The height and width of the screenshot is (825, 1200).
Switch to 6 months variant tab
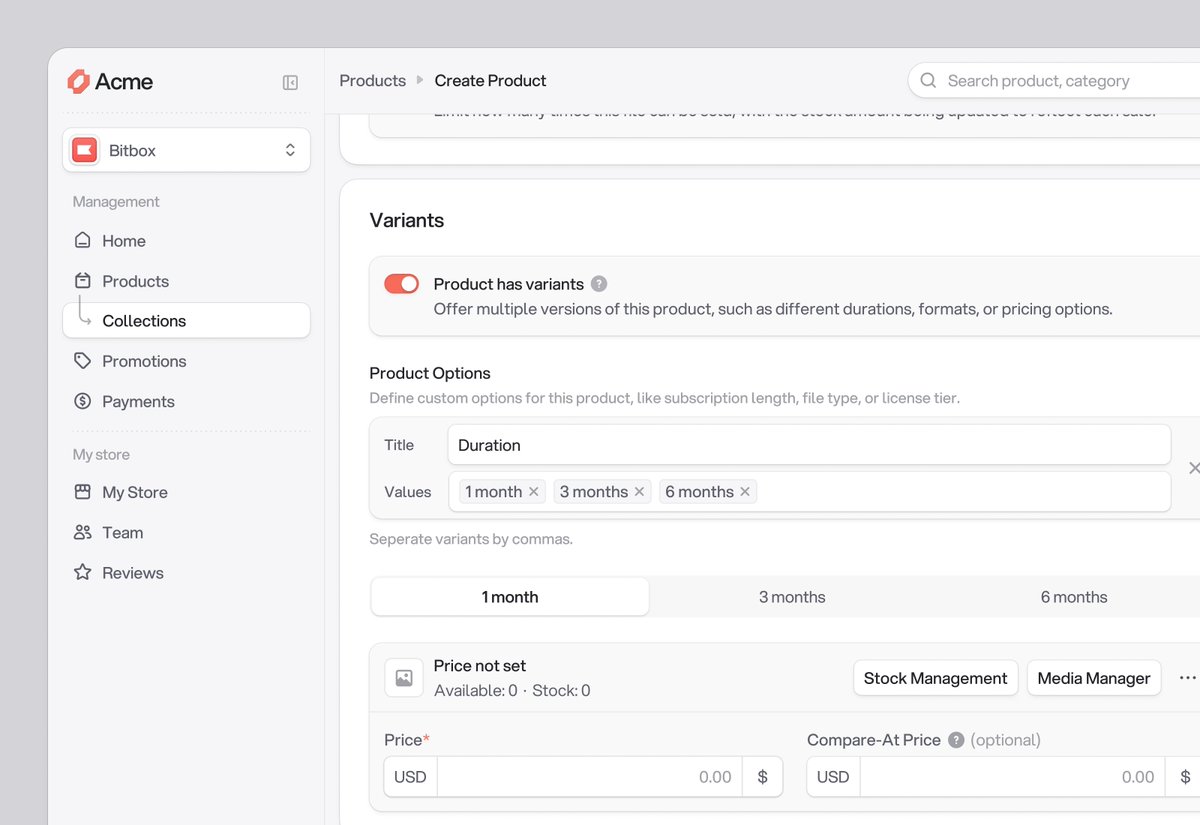tap(1074, 597)
